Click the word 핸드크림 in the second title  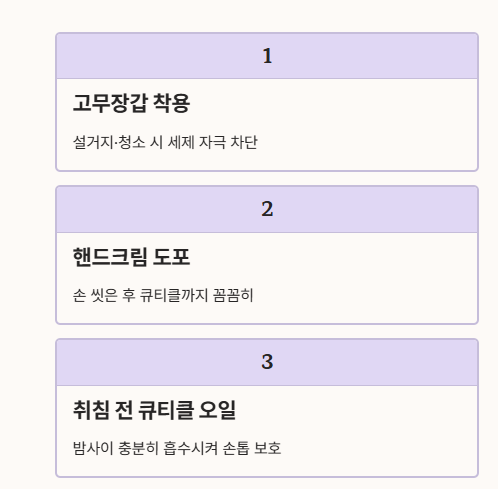pos(110,257)
